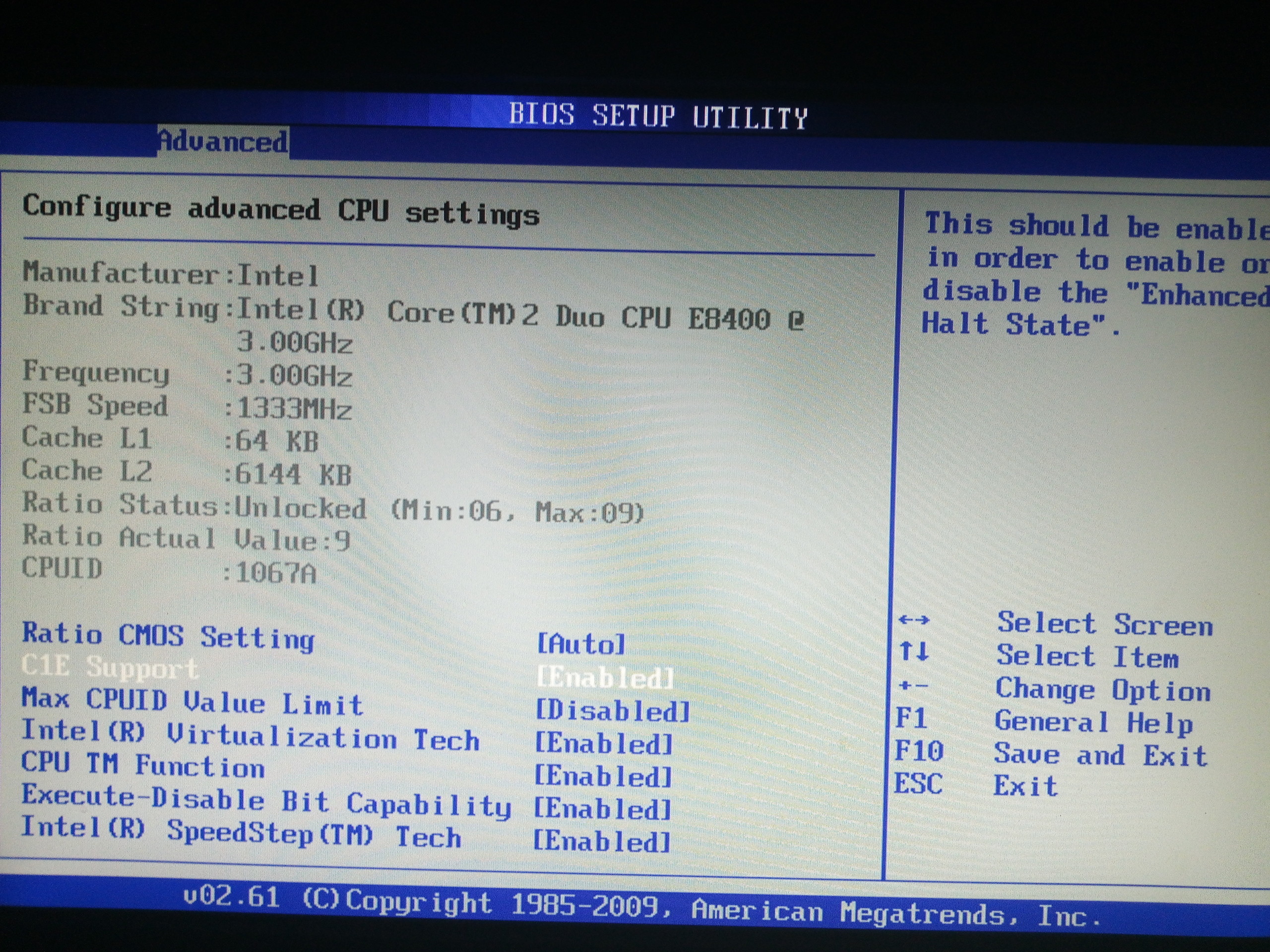Viewport: 1270px width, 952px height.
Task: Select Intel(R) SpeedStep(TM) Tech item
Action: [x=241, y=833]
